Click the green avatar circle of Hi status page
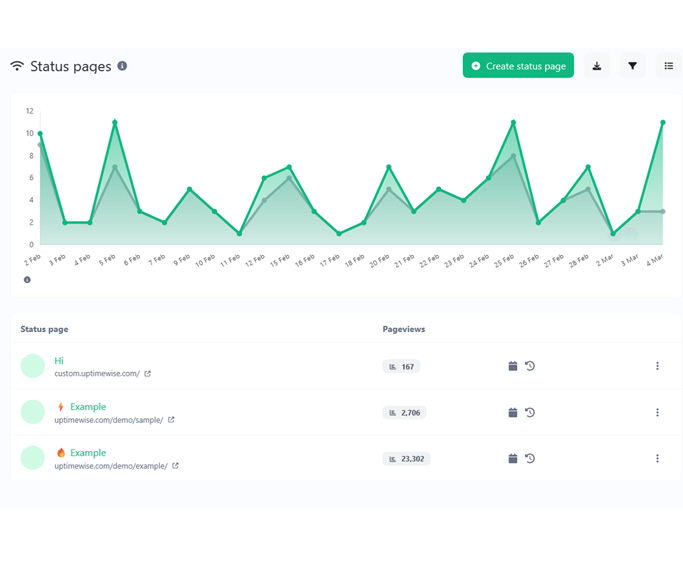 tap(33, 366)
